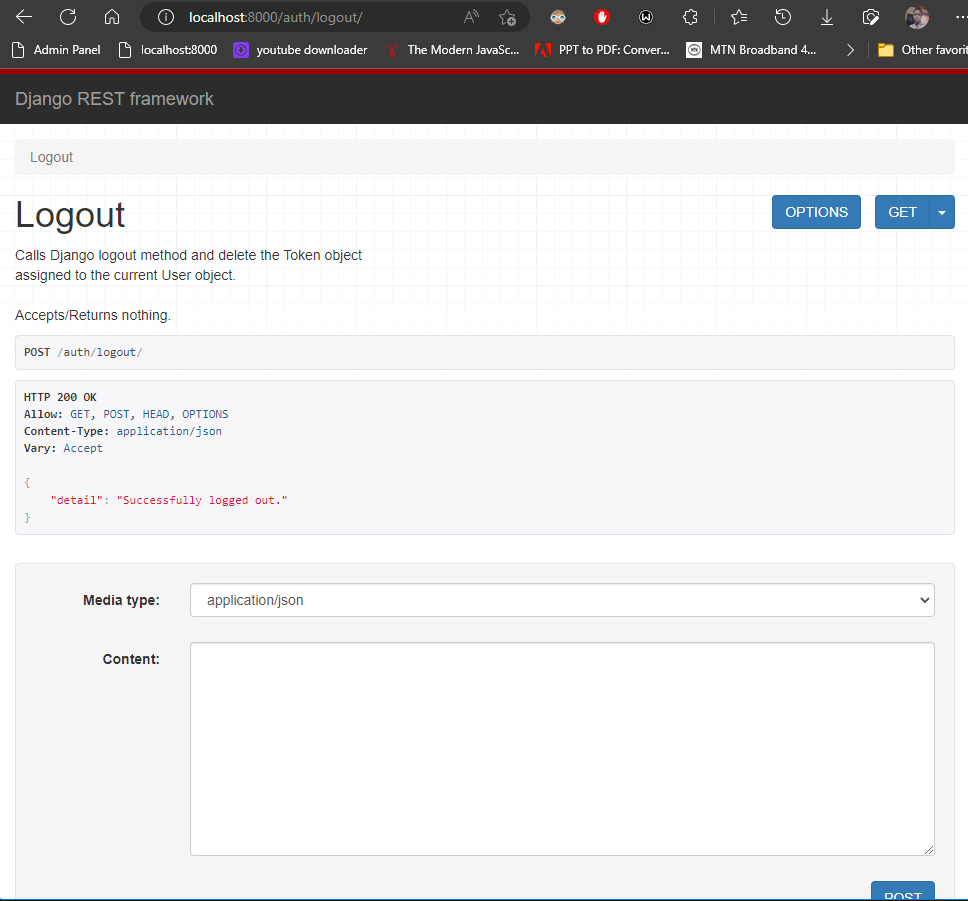968x901 pixels.
Task: Open the Media type dropdown
Action: click(562, 600)
